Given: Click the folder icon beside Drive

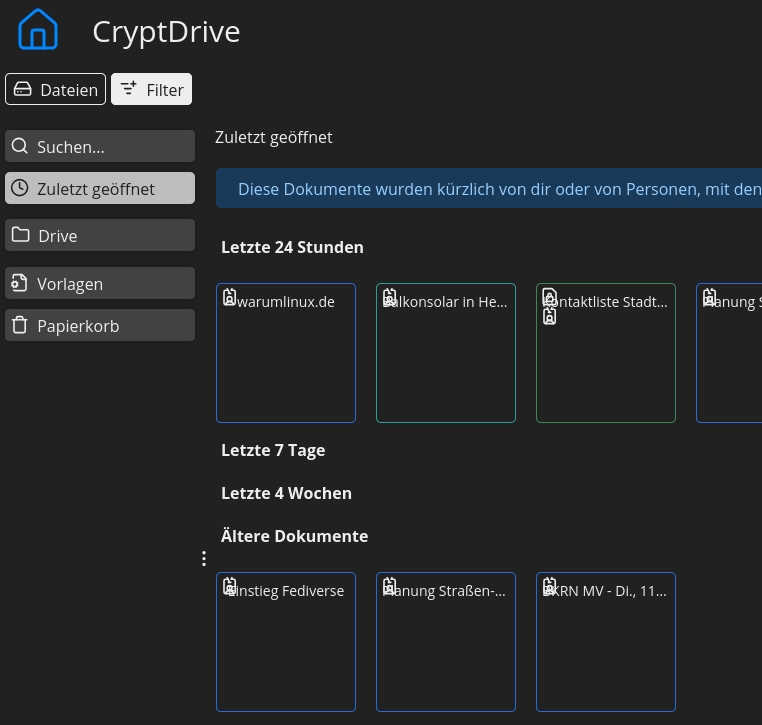Looking at the screenshot, I should tap(19, 235).
